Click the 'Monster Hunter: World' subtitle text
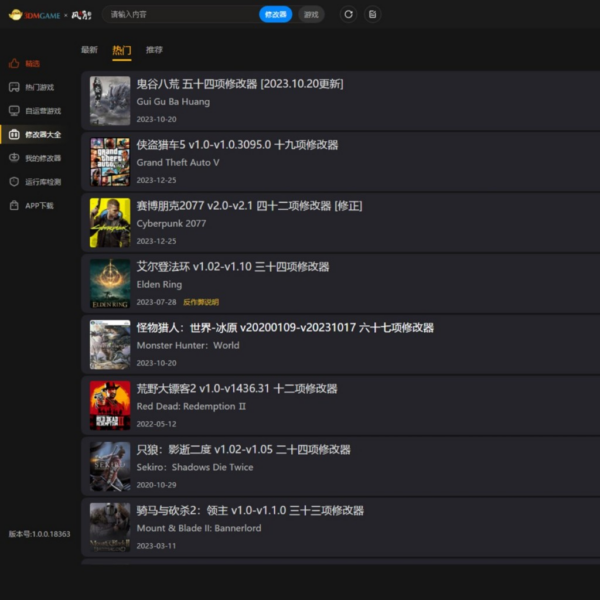 point(188,345)
